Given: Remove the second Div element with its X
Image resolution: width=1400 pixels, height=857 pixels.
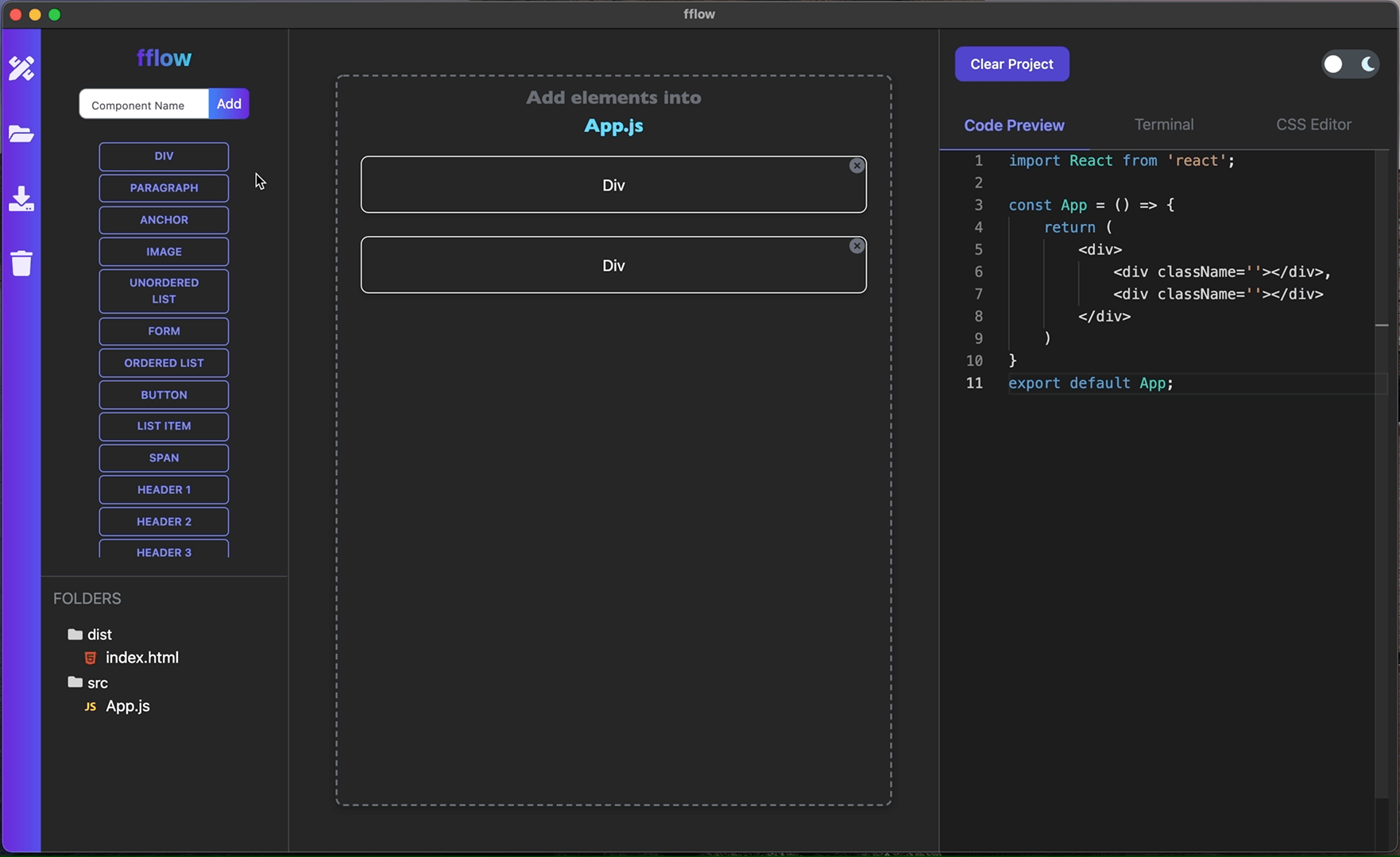Looking at the screenshot, I should (x=857, y=246).
